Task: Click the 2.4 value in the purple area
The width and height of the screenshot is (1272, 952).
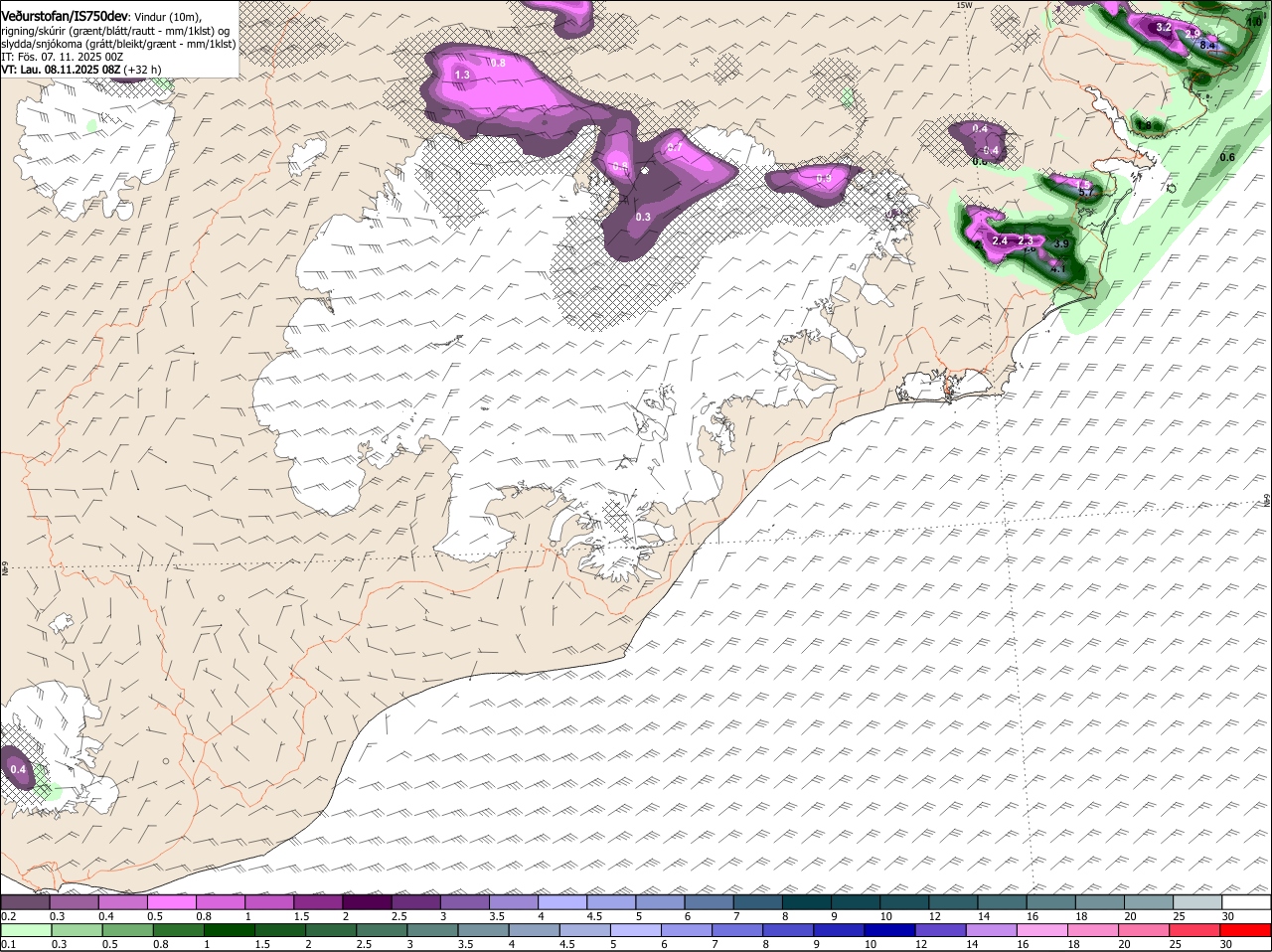Action: coord(1000,241)
